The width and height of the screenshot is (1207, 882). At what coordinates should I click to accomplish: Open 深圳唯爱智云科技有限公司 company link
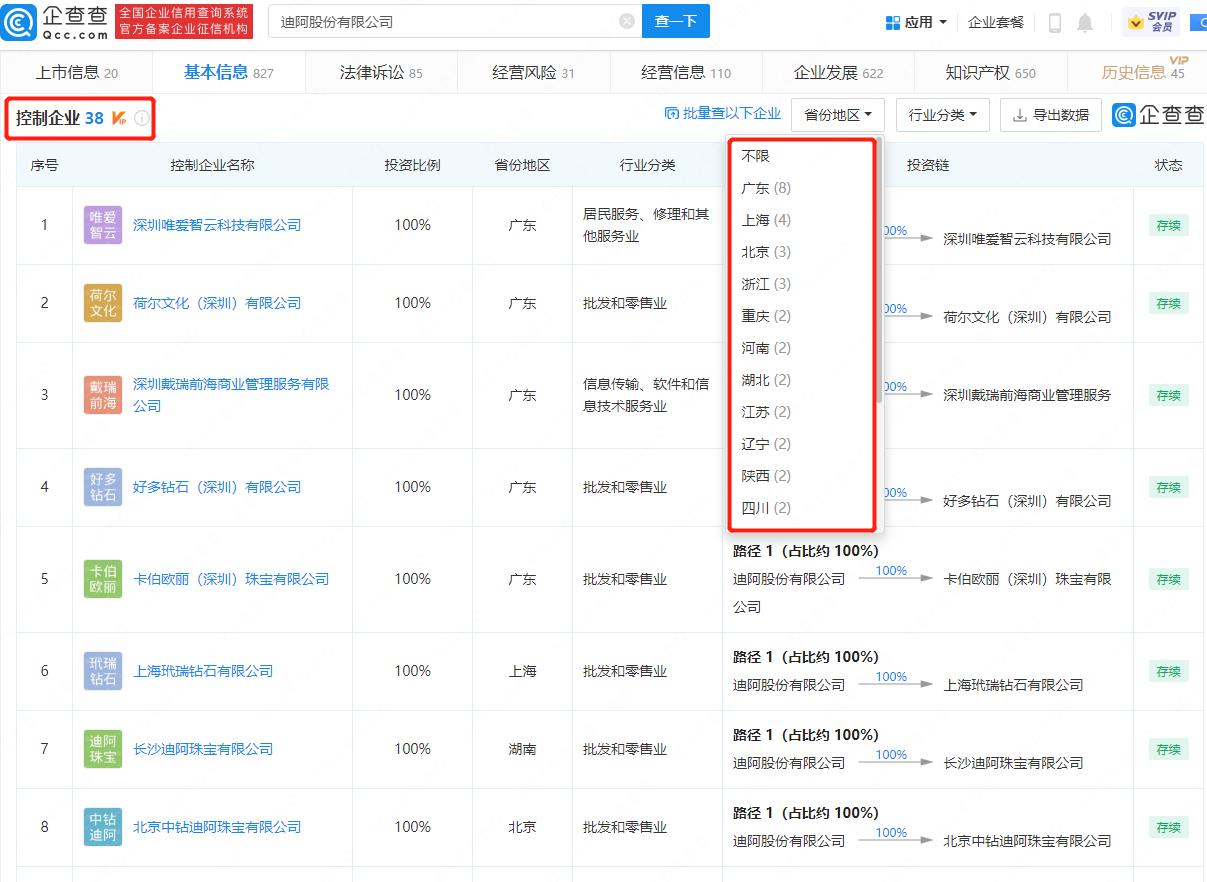217,225
